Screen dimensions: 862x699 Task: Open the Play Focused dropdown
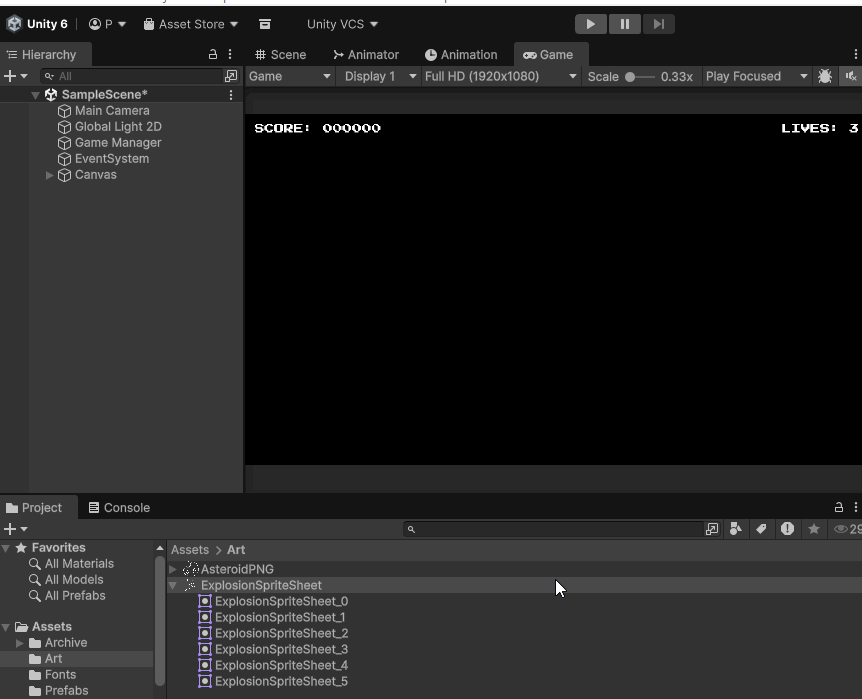pos(756,76)
